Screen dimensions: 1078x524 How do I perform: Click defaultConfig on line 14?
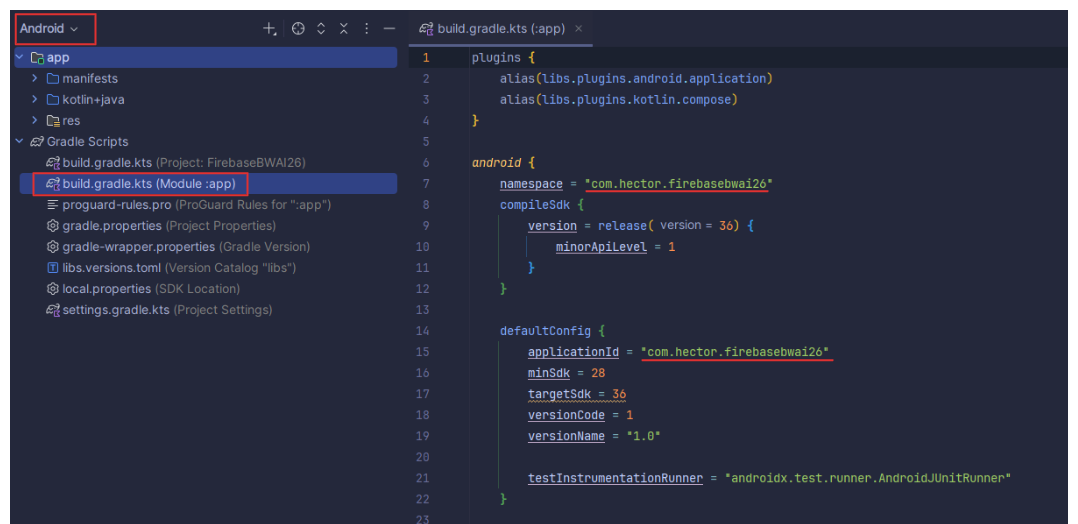click(545, 331)
